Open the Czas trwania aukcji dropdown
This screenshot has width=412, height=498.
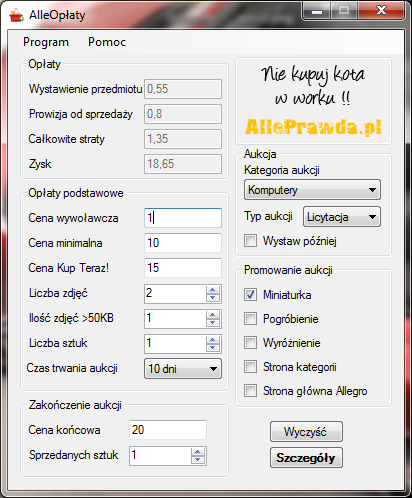point(183,369)
